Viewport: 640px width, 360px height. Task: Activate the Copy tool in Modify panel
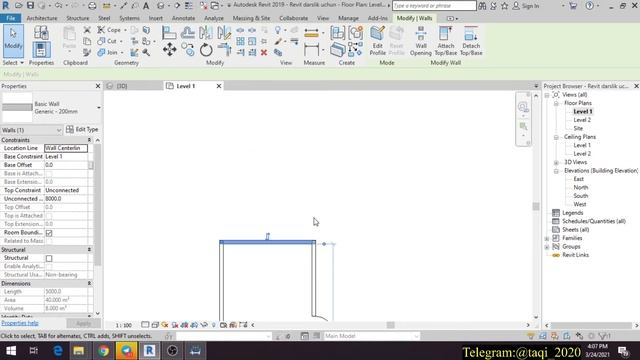(188, 50)
